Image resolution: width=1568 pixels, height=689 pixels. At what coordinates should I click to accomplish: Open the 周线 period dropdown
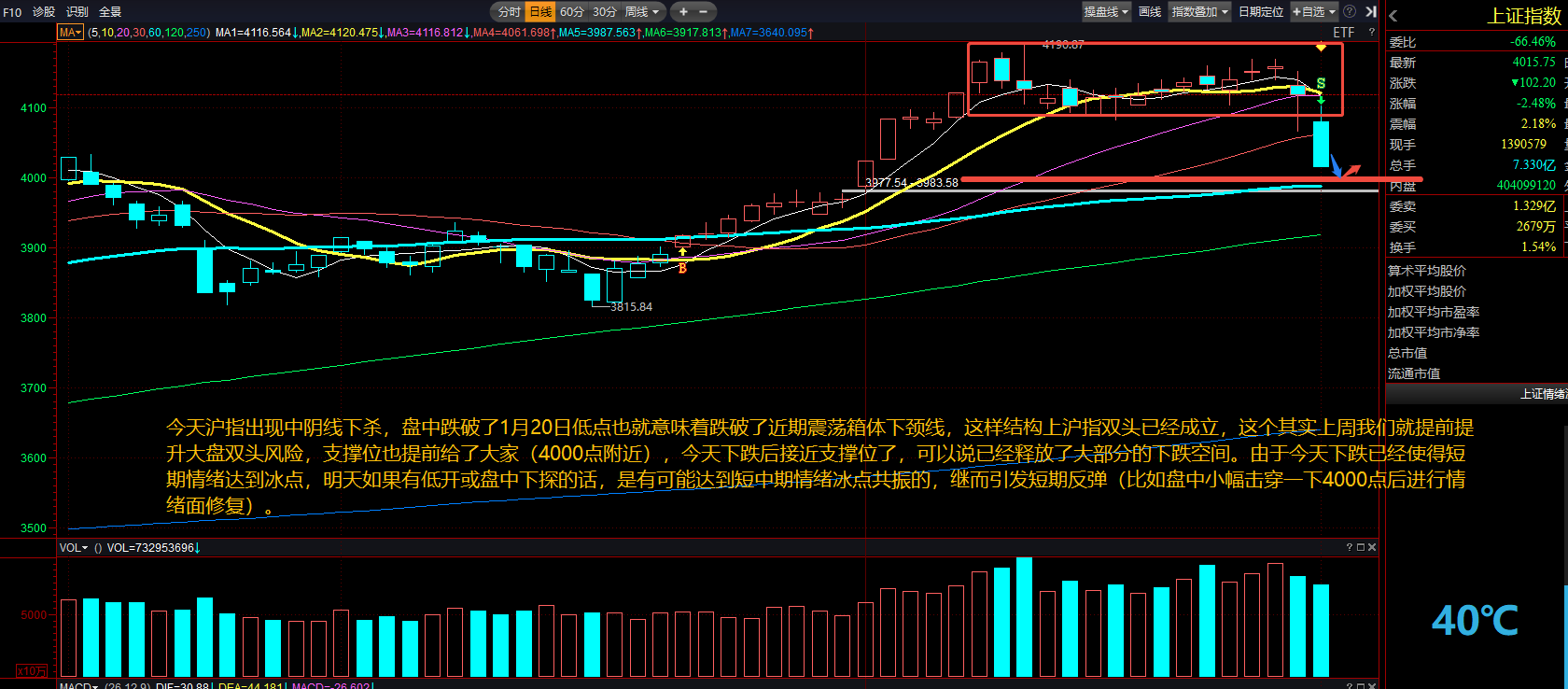point(642,12)
